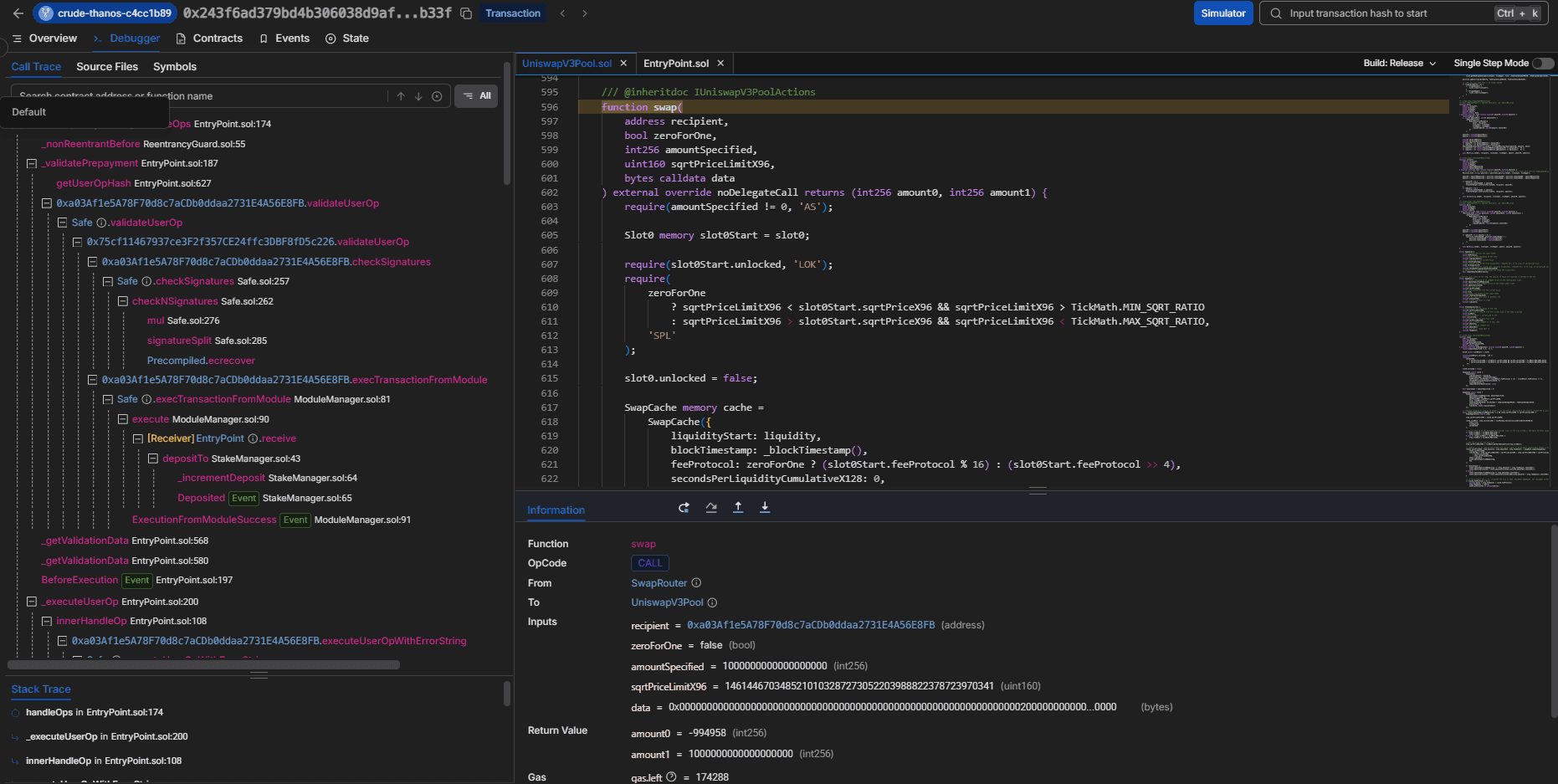Click the CALL opcode badge
The width and height of the screenshot is (1558, 784).
(x=650, y=563)
